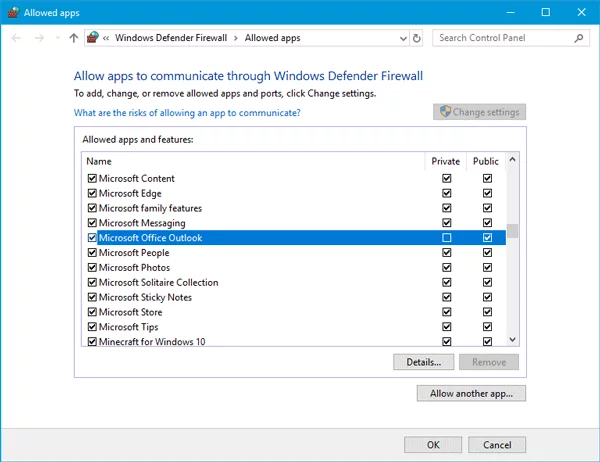Click Allowed apps breadcrumb
This screenshot has height=462, width=600.
(272, 38)
